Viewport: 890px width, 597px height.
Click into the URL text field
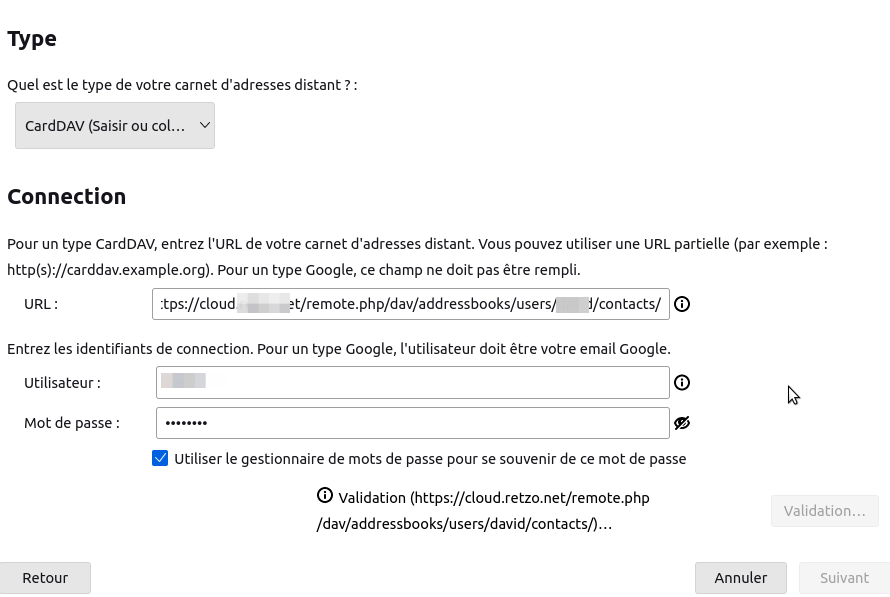pyautogui.click(x=412, y=304)
